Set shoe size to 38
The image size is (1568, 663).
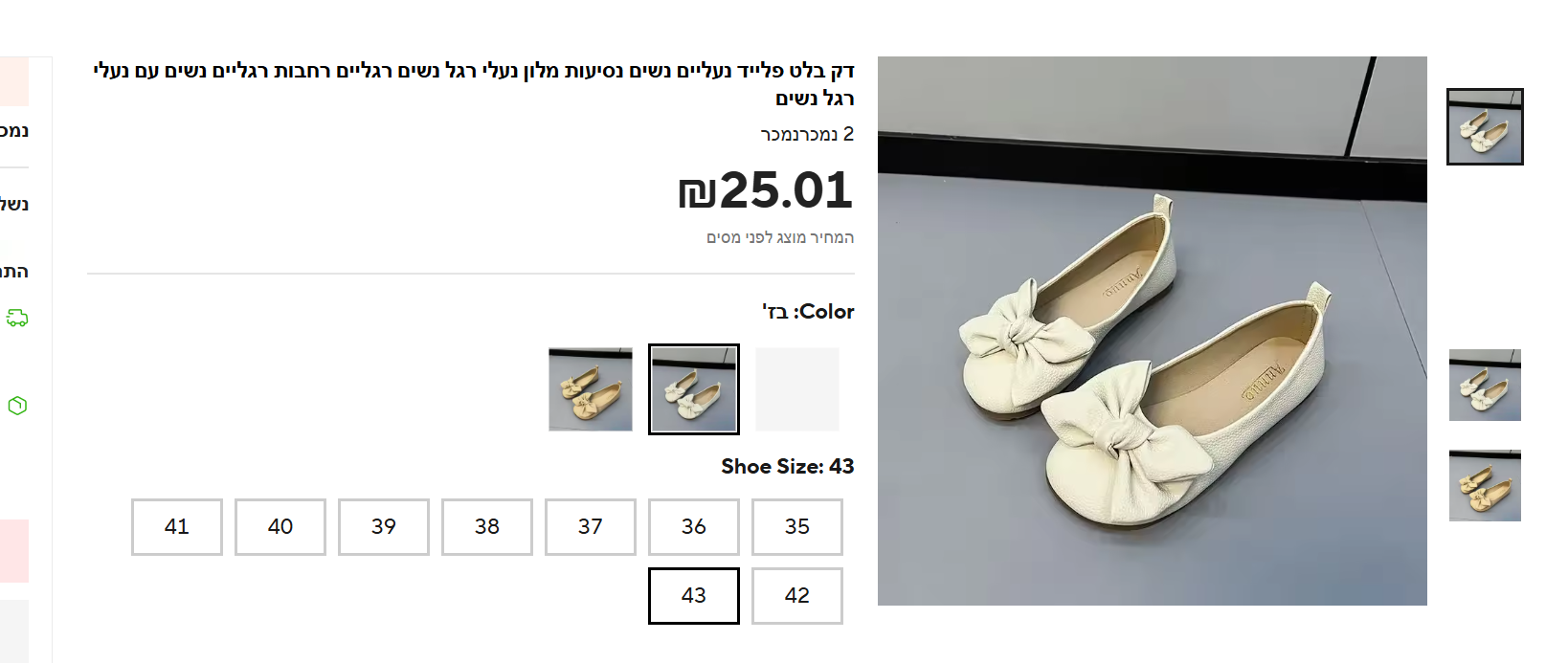487,526
